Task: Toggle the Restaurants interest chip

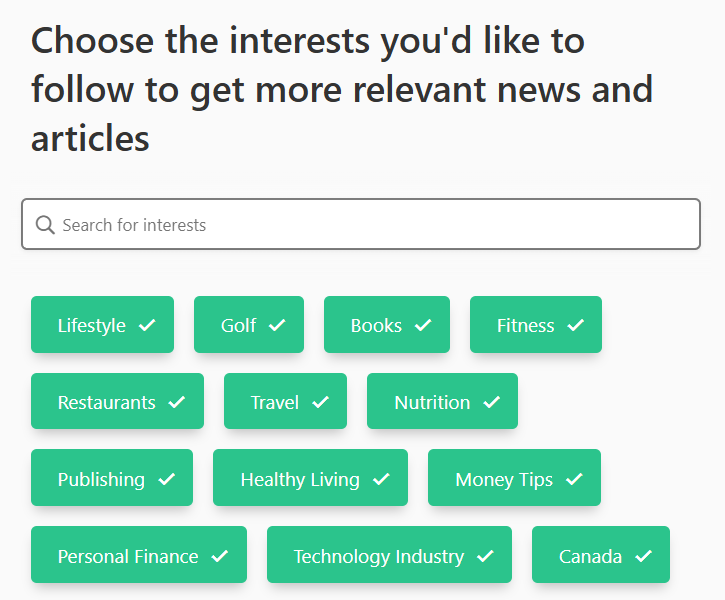Action: click(117, 402)
